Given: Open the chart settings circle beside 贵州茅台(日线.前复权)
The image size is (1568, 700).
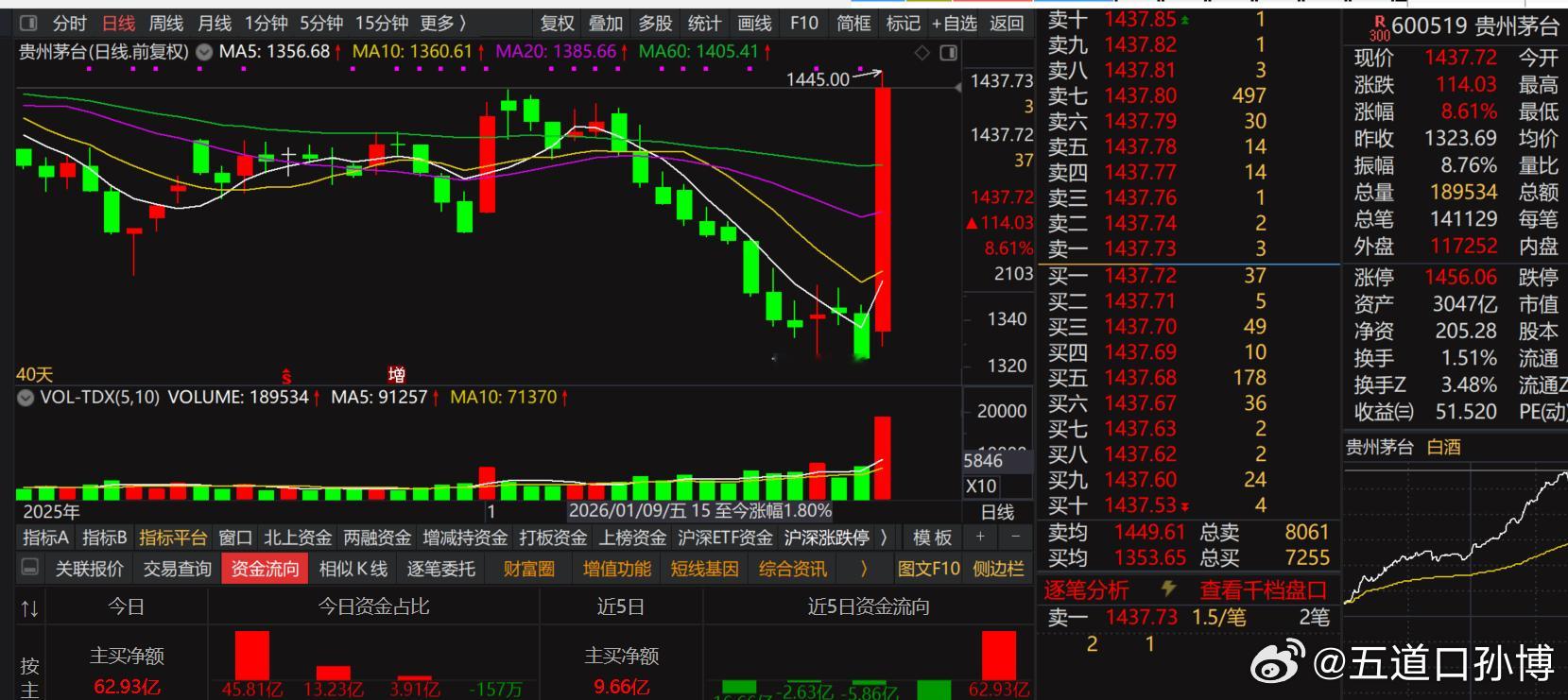Looking at the screenshot, I should 203,52.
